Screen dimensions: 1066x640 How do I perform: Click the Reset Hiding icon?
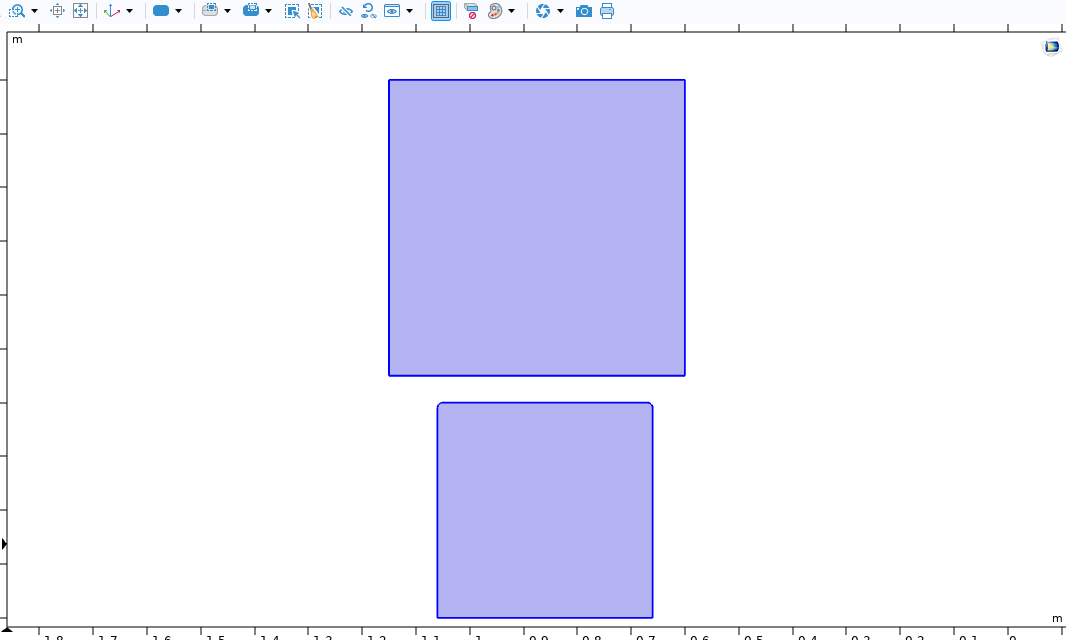click(368, 11)
